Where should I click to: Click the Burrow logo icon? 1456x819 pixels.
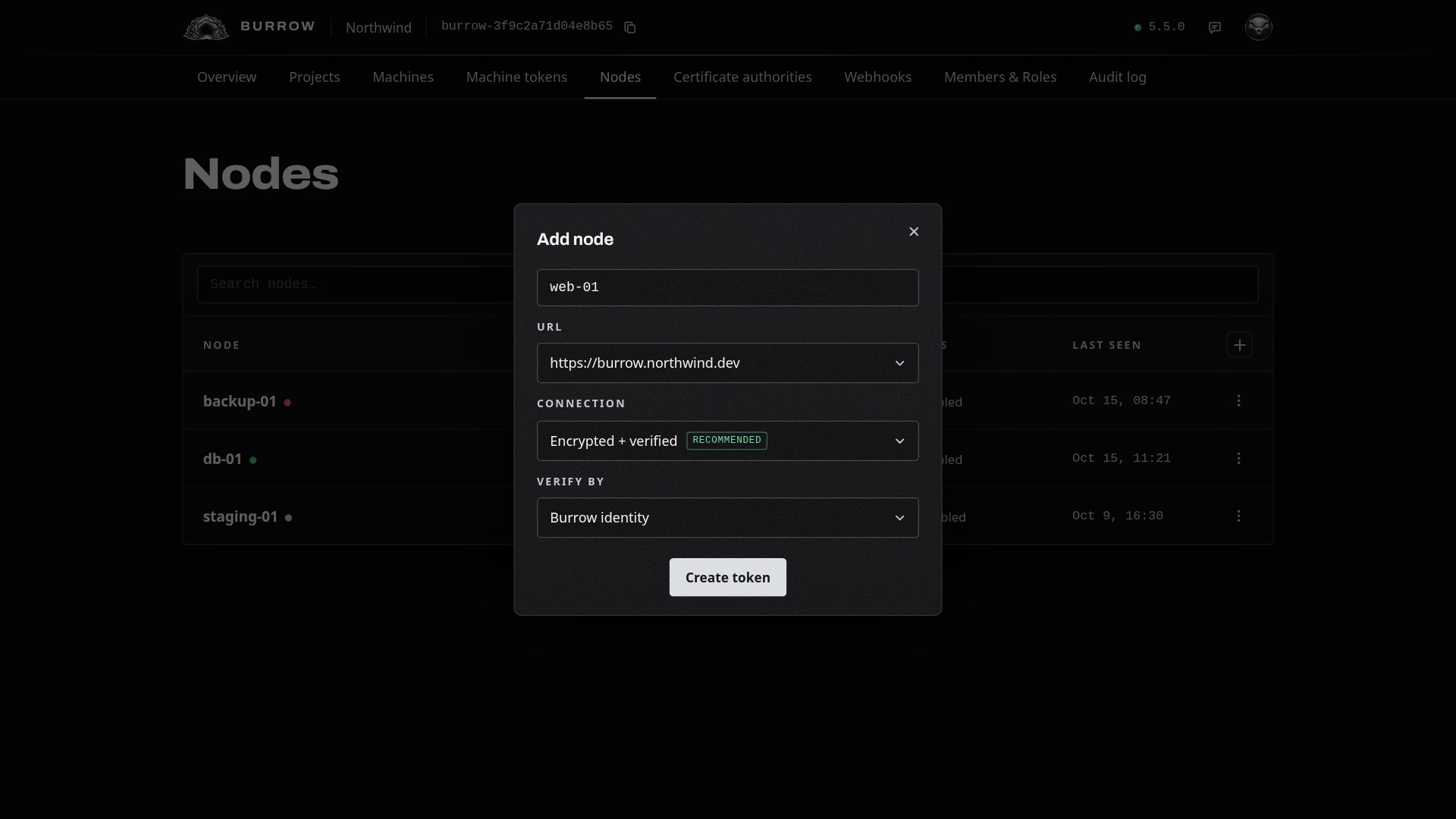point(206,27)
